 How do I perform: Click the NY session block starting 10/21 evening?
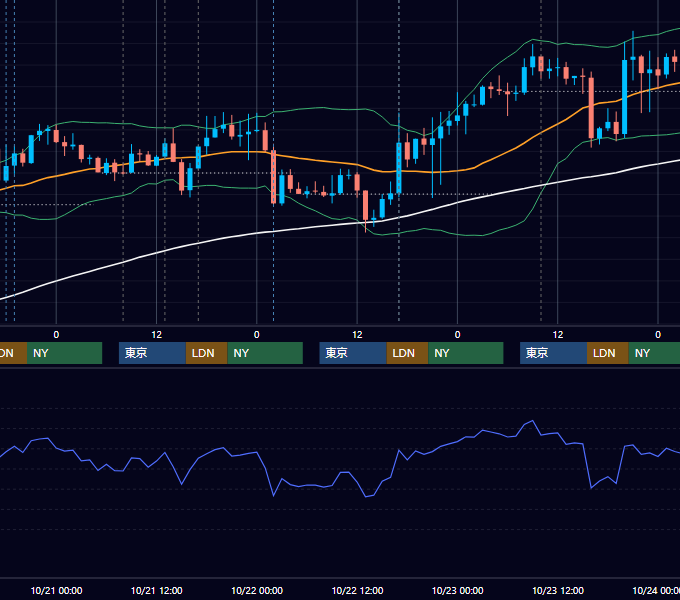coord(265,353)
